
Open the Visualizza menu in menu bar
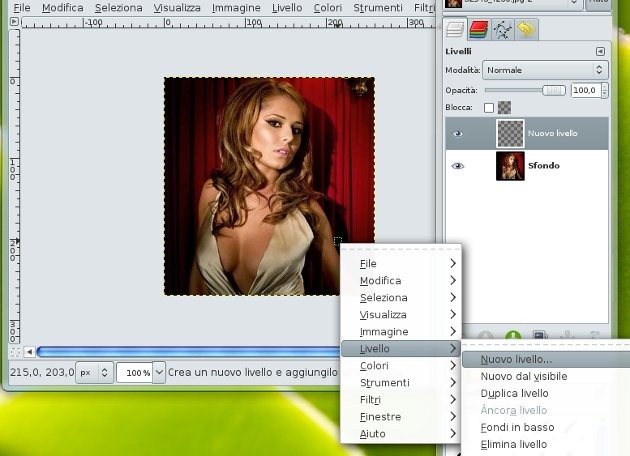(177, 8)
